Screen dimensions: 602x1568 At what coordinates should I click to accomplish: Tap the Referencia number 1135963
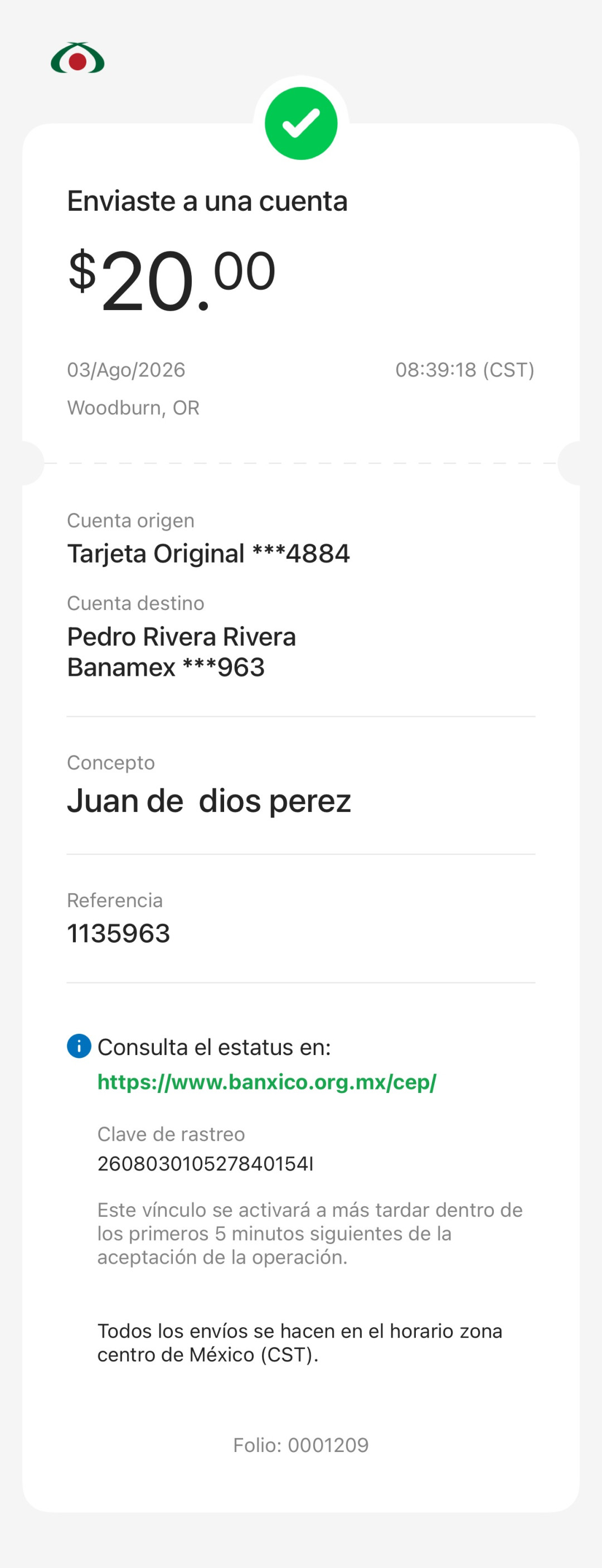click(118, 933)
